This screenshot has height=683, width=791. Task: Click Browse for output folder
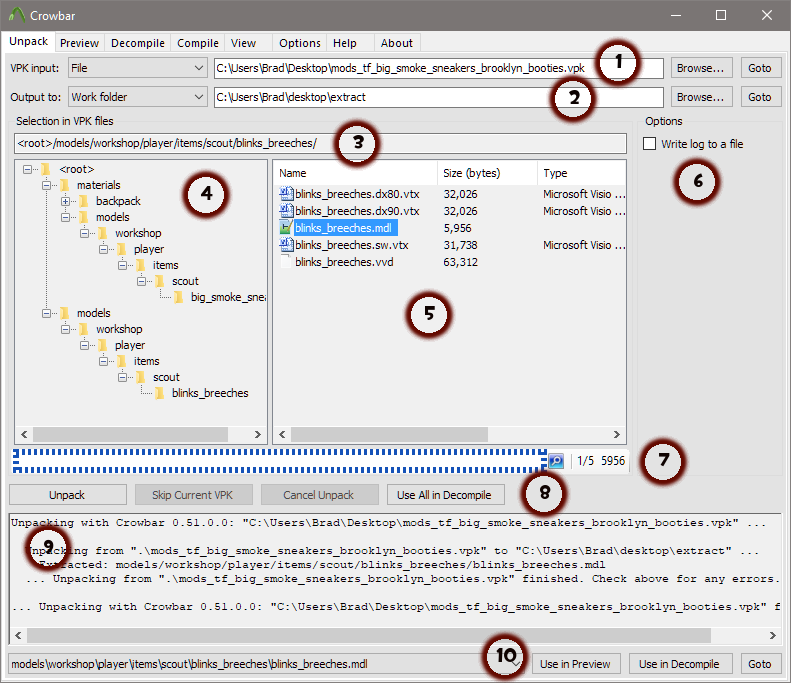(x=700, y=97)
